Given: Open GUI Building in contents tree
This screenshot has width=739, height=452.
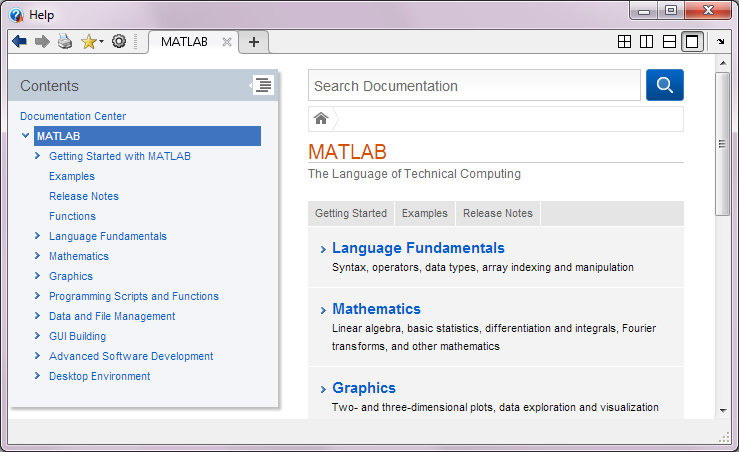Looking at the screenshot, I should (77, 336).
